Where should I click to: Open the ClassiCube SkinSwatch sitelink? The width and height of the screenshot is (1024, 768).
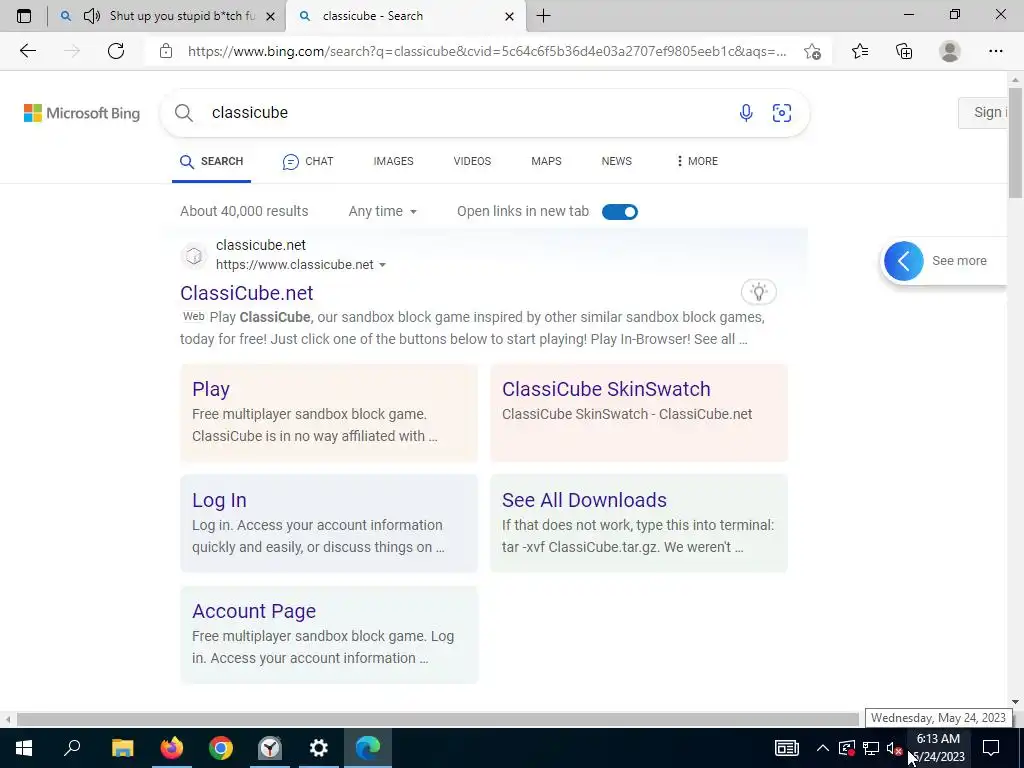point(606,389)
